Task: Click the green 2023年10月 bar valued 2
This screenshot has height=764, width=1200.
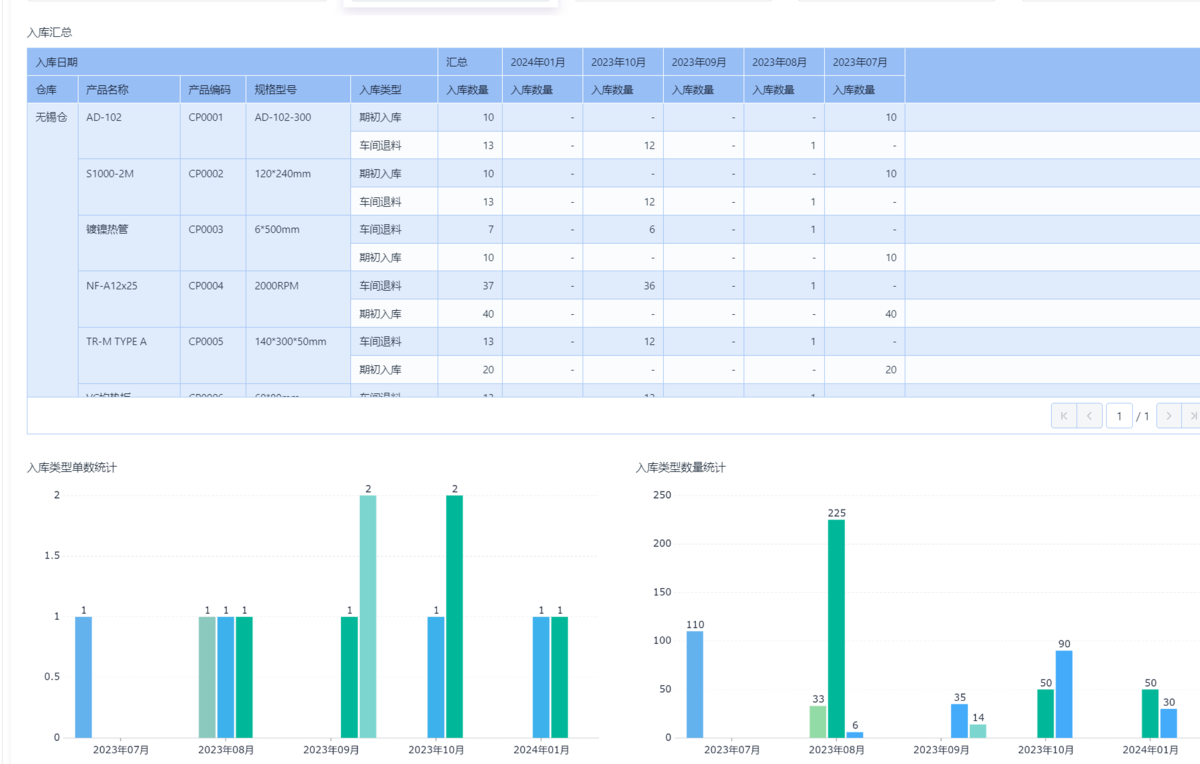Action: coord(455,616)
